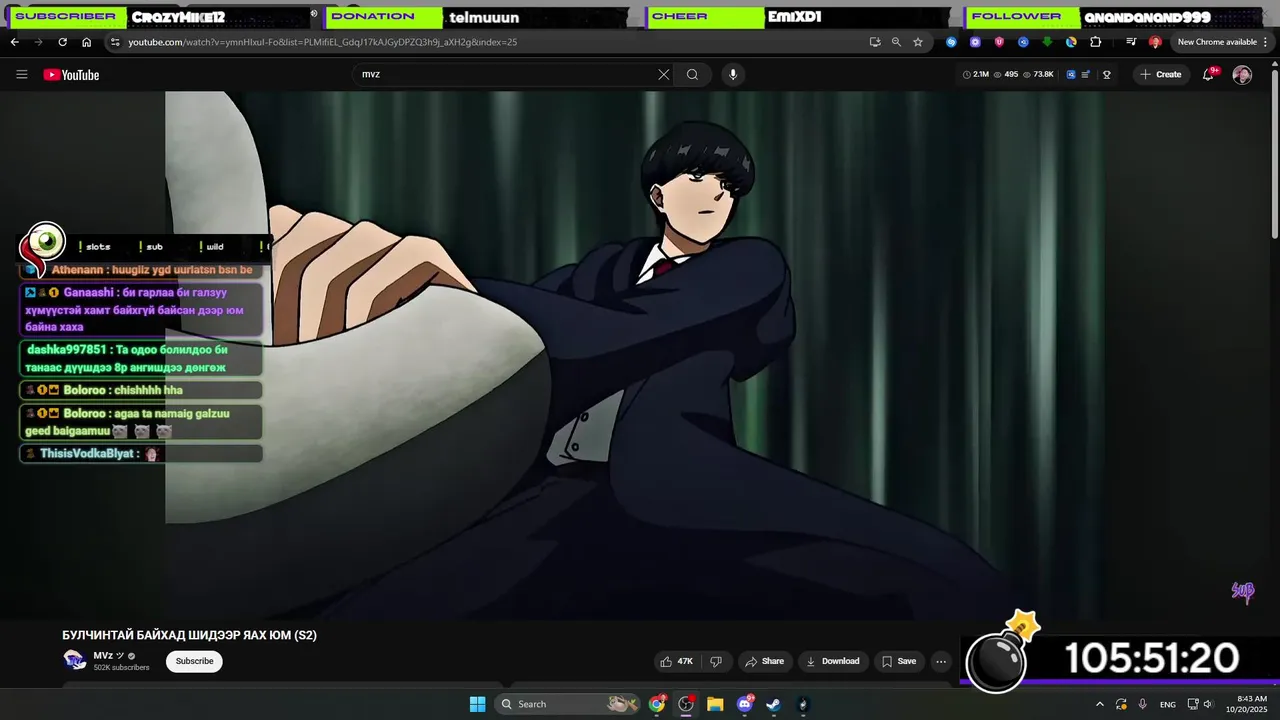Subscribe to the MVz channel

(x=194, y=661)
